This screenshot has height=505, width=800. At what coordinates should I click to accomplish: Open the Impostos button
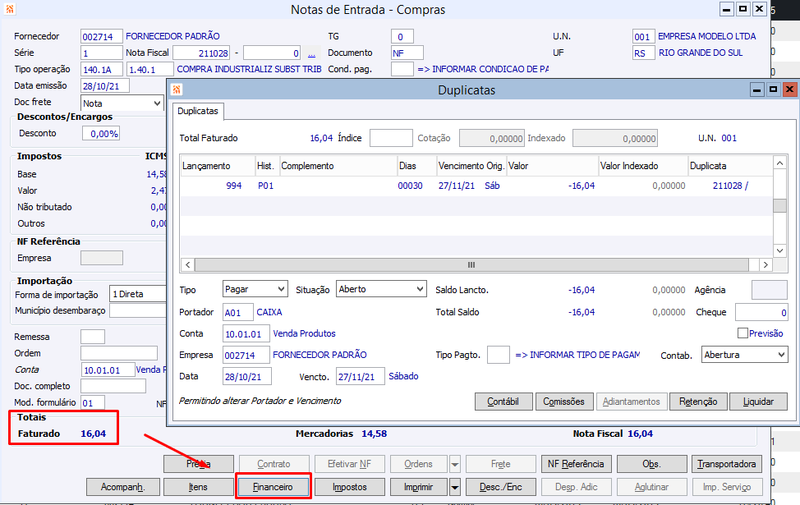pos(350,487)
